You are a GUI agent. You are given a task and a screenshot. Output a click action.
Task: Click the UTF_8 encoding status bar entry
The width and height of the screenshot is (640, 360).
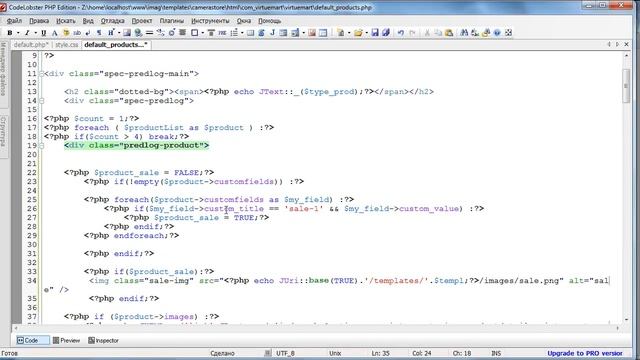pyautogui.click(x=285, y=353)
